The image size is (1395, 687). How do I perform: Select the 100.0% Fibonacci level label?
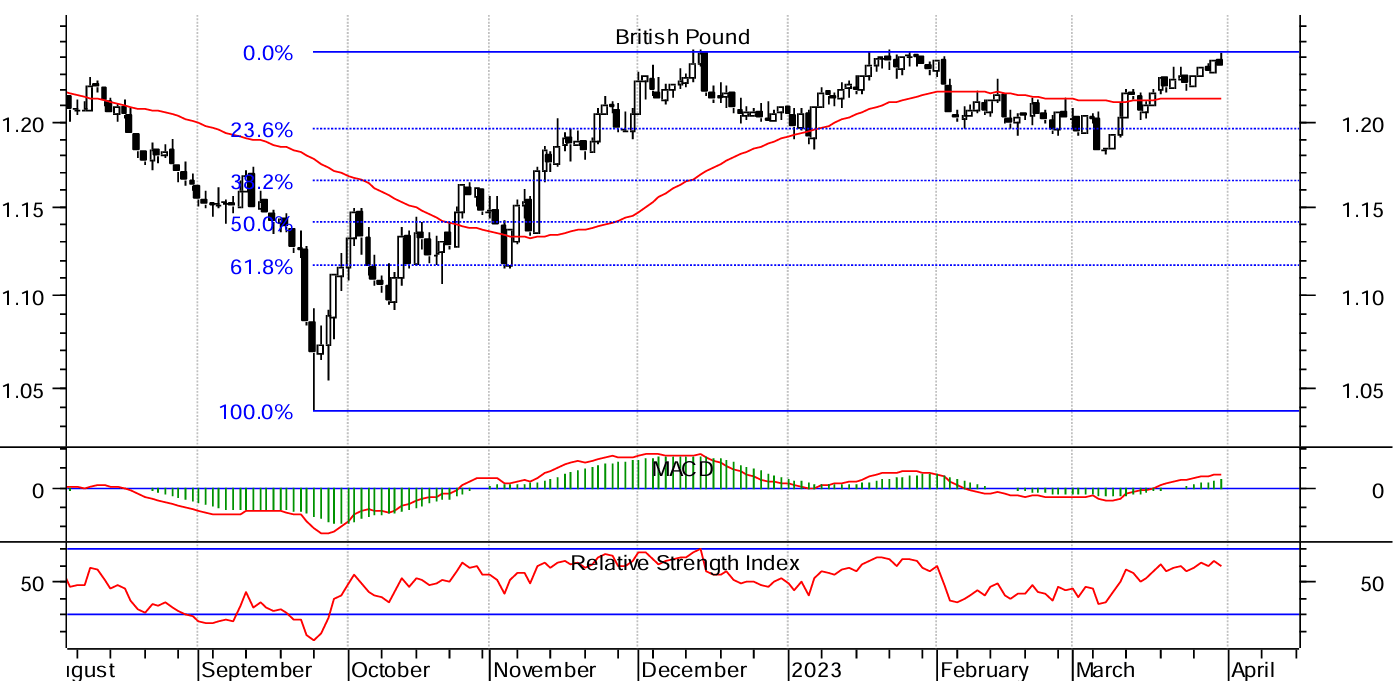point(256,412)
